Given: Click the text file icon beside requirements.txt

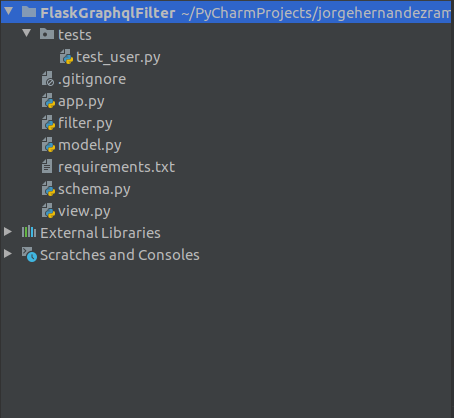Looking at the screenshot, I should point(47,166).
